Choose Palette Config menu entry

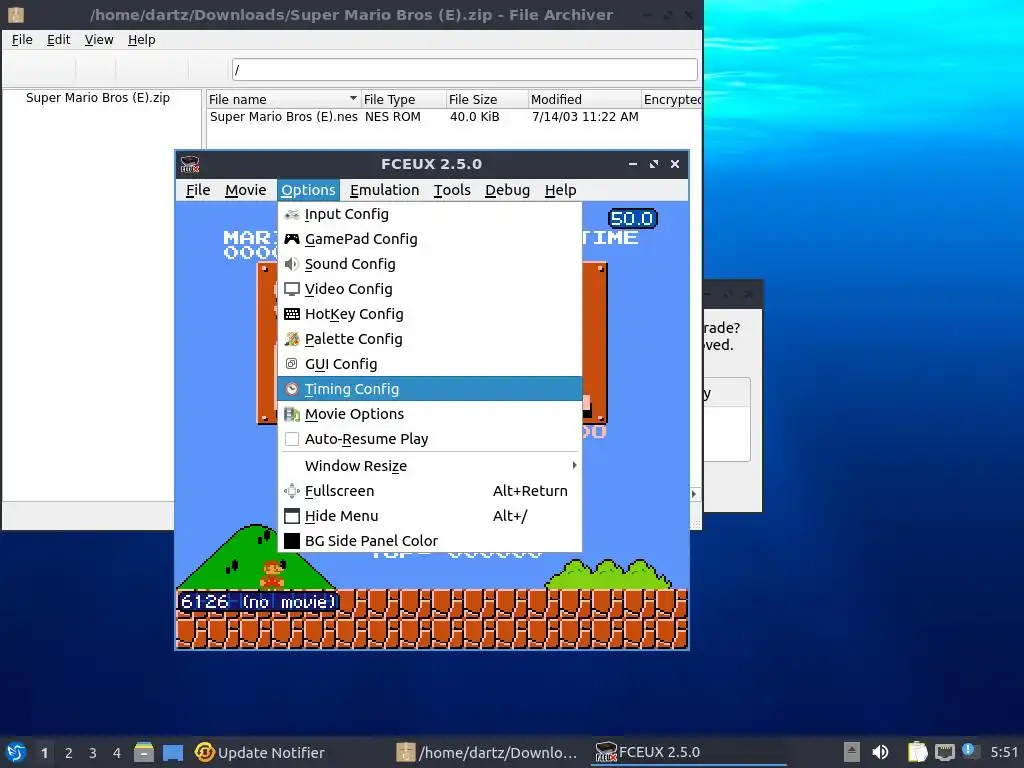430,339
